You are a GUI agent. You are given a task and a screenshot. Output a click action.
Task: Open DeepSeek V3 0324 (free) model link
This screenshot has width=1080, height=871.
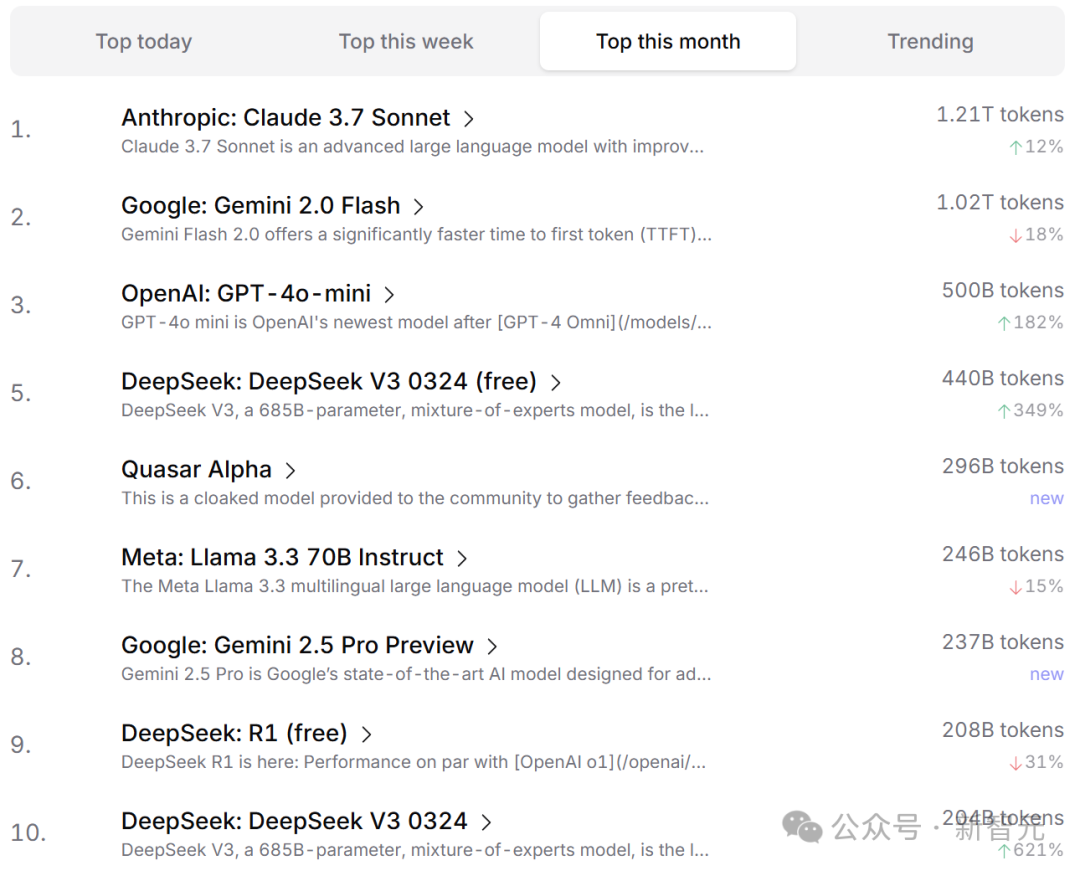click(x=328, y=382)
